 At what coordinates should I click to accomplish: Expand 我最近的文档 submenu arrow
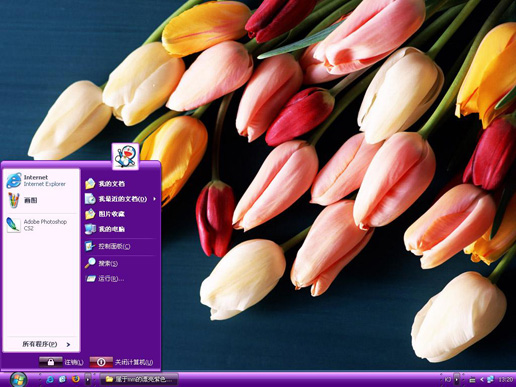coord(154,199)
